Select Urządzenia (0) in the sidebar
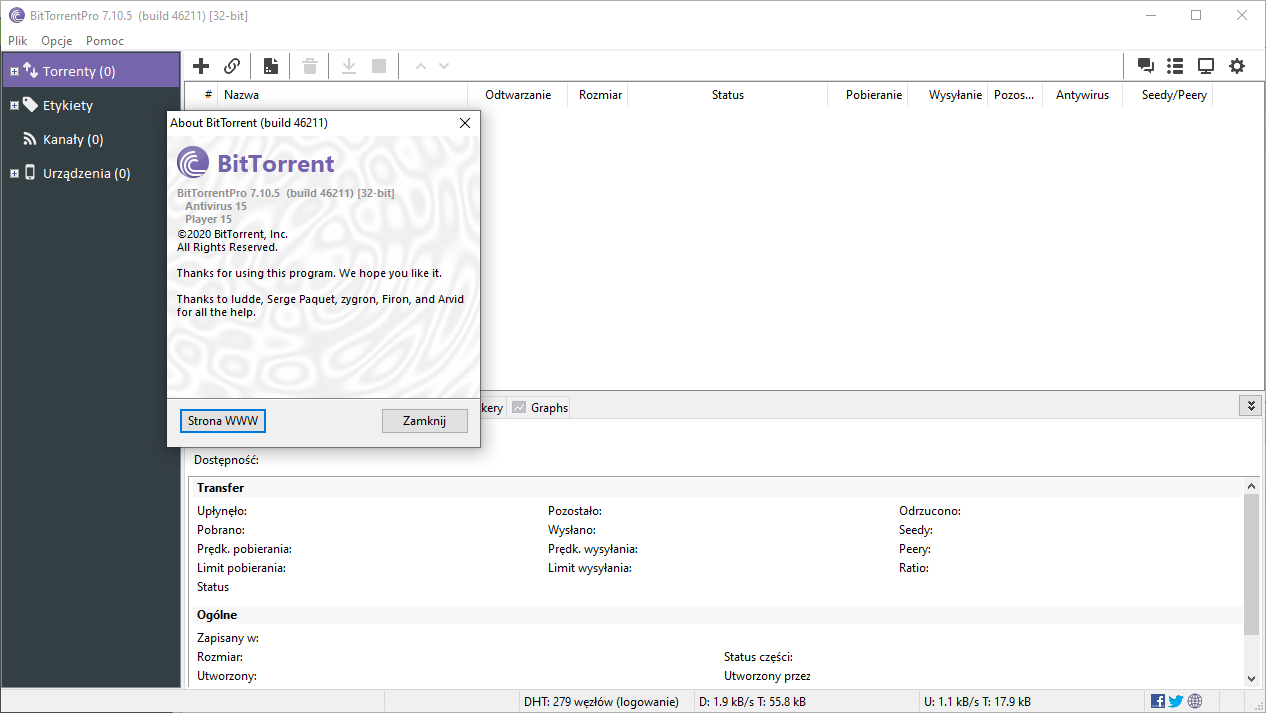This screenshot has width=1266, height=713. tap(90, 173)
